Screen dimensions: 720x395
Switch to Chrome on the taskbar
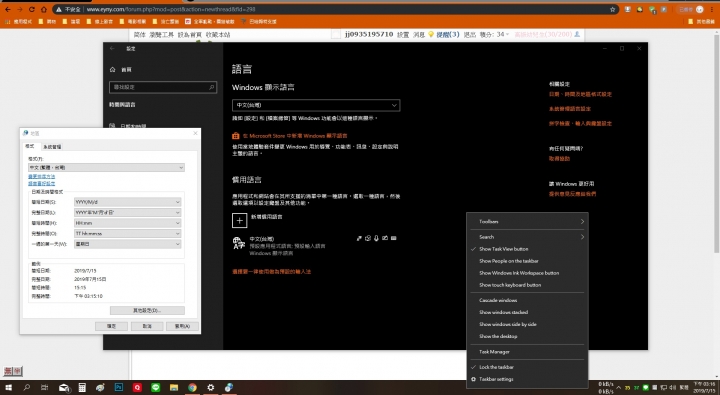point(192,388)
